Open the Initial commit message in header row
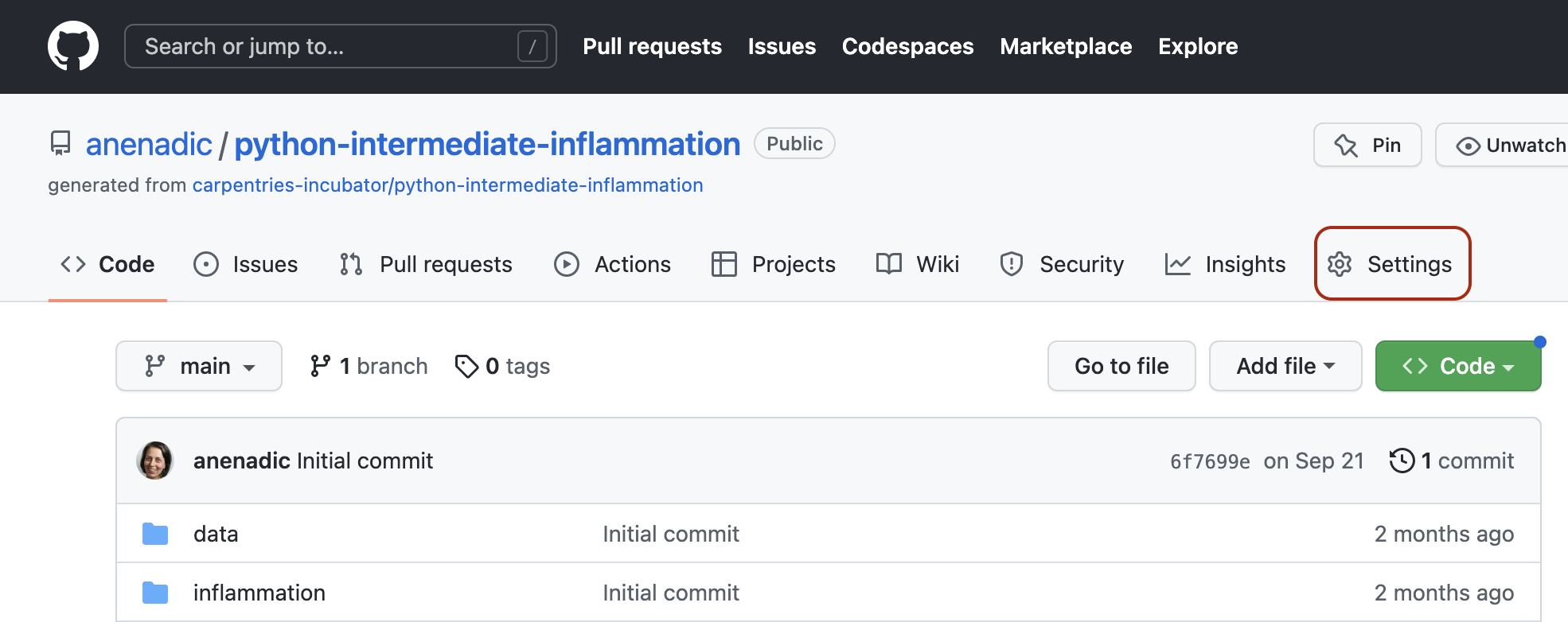The height and width of the screenshot is (622, 1568). (x=365, y=461)
